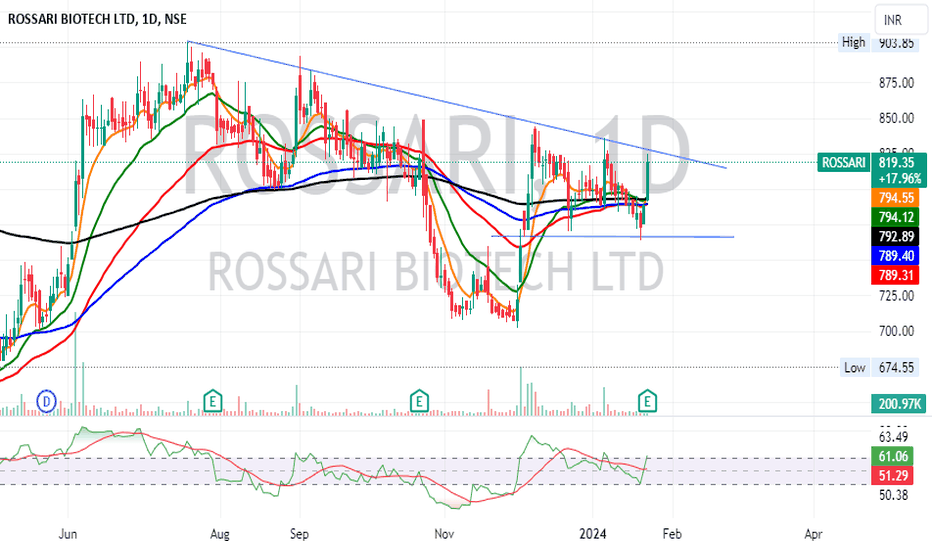
Task: Click the 50.38 RSI axis value
Action: tap(893, 495)
